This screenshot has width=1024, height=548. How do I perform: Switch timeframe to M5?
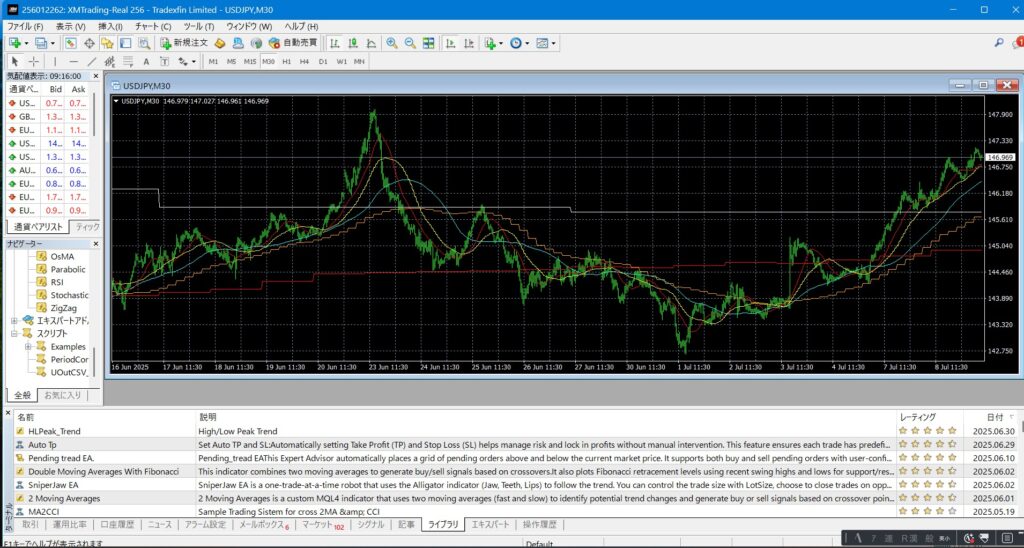click(231, 61)
